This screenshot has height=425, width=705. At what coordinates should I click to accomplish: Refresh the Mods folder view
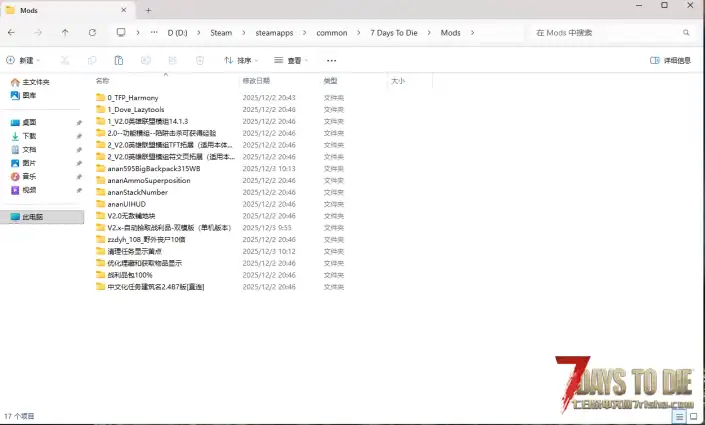pyautogui.click(x=92, y=33)
